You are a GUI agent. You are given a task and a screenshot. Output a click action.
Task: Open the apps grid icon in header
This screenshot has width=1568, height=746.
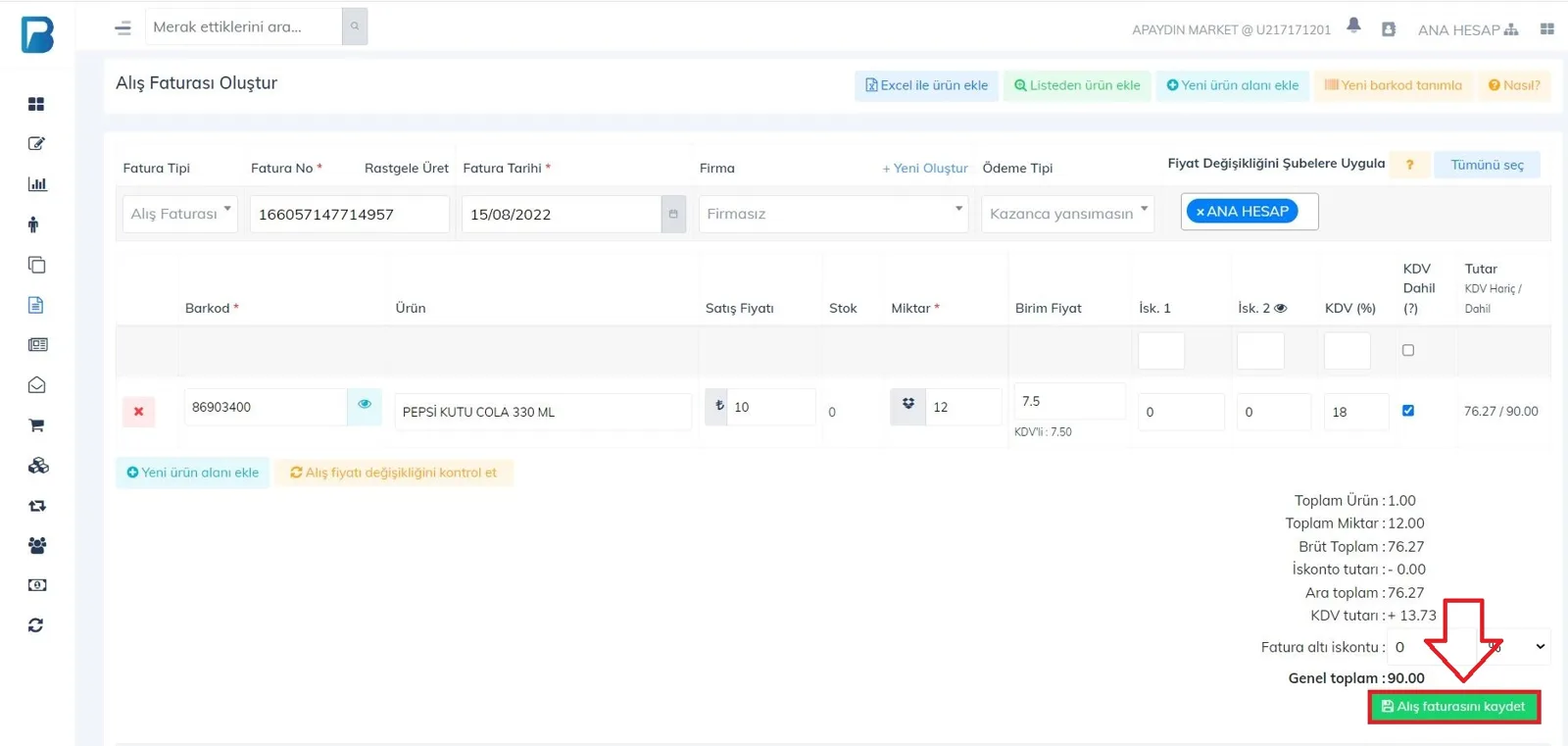(x=1547, y=29)
